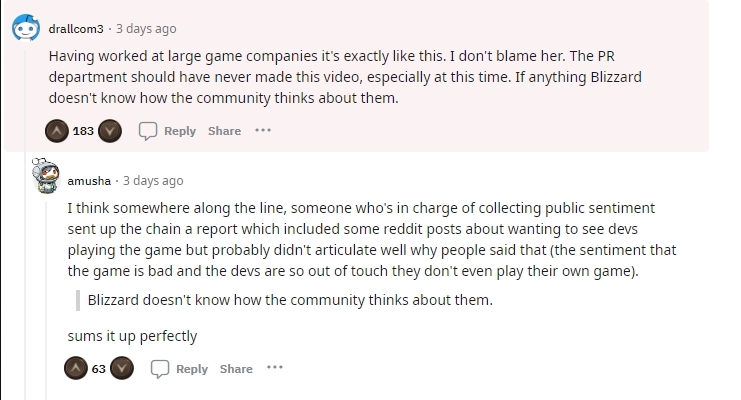Downvote amusha's reply
Viewport: 741px width, 400px height.
pyautogui.click(x=122, y=369)
